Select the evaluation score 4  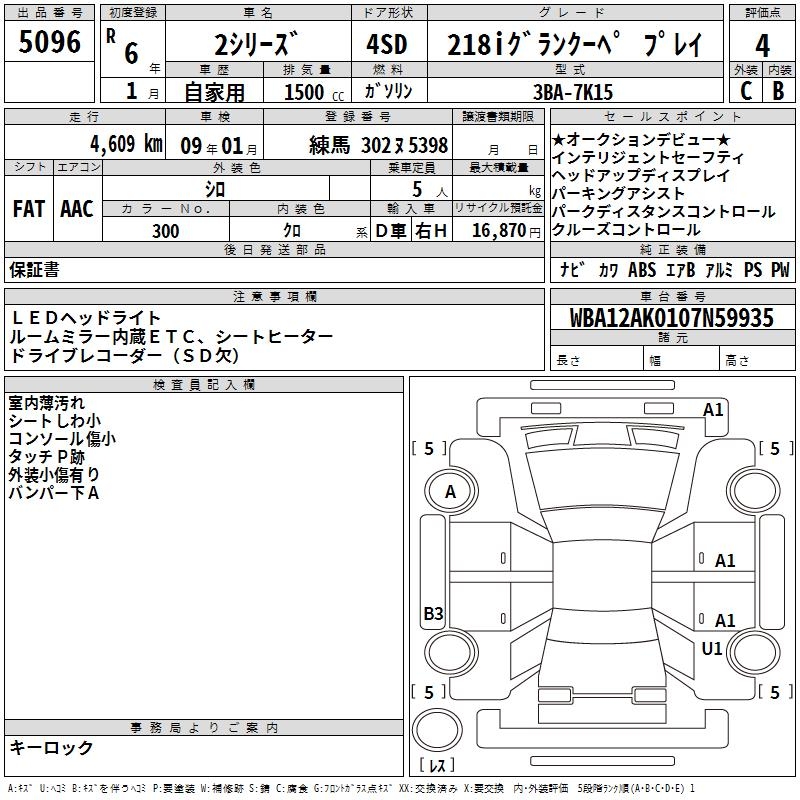pyautogui.click(x=762, y=45)
